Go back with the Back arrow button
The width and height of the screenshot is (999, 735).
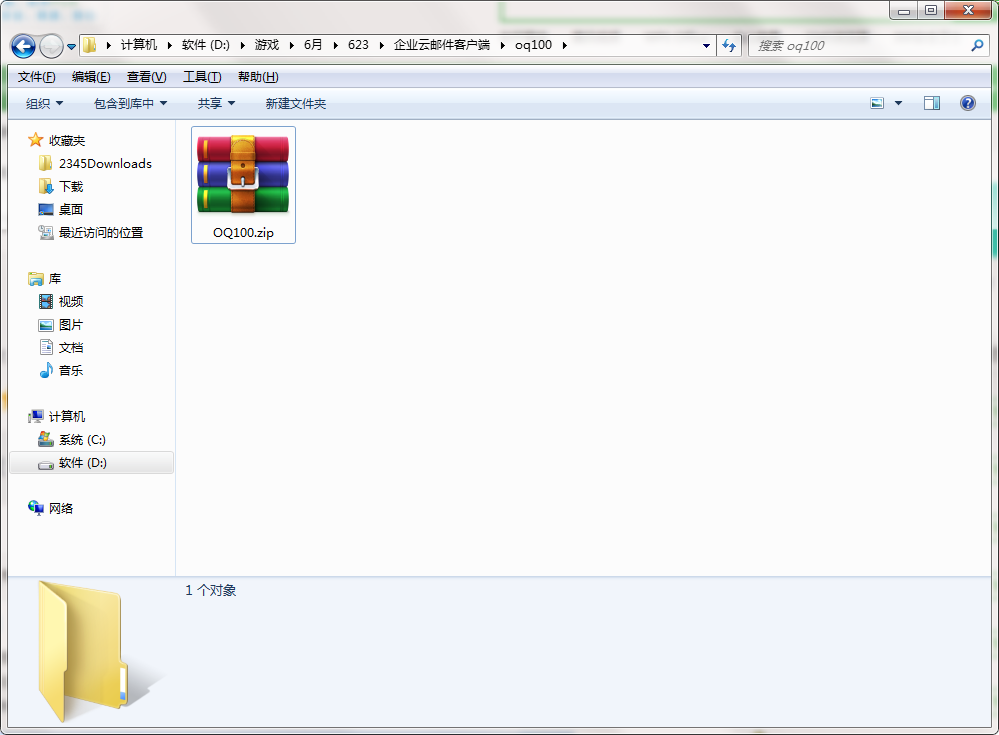(24, 46)
